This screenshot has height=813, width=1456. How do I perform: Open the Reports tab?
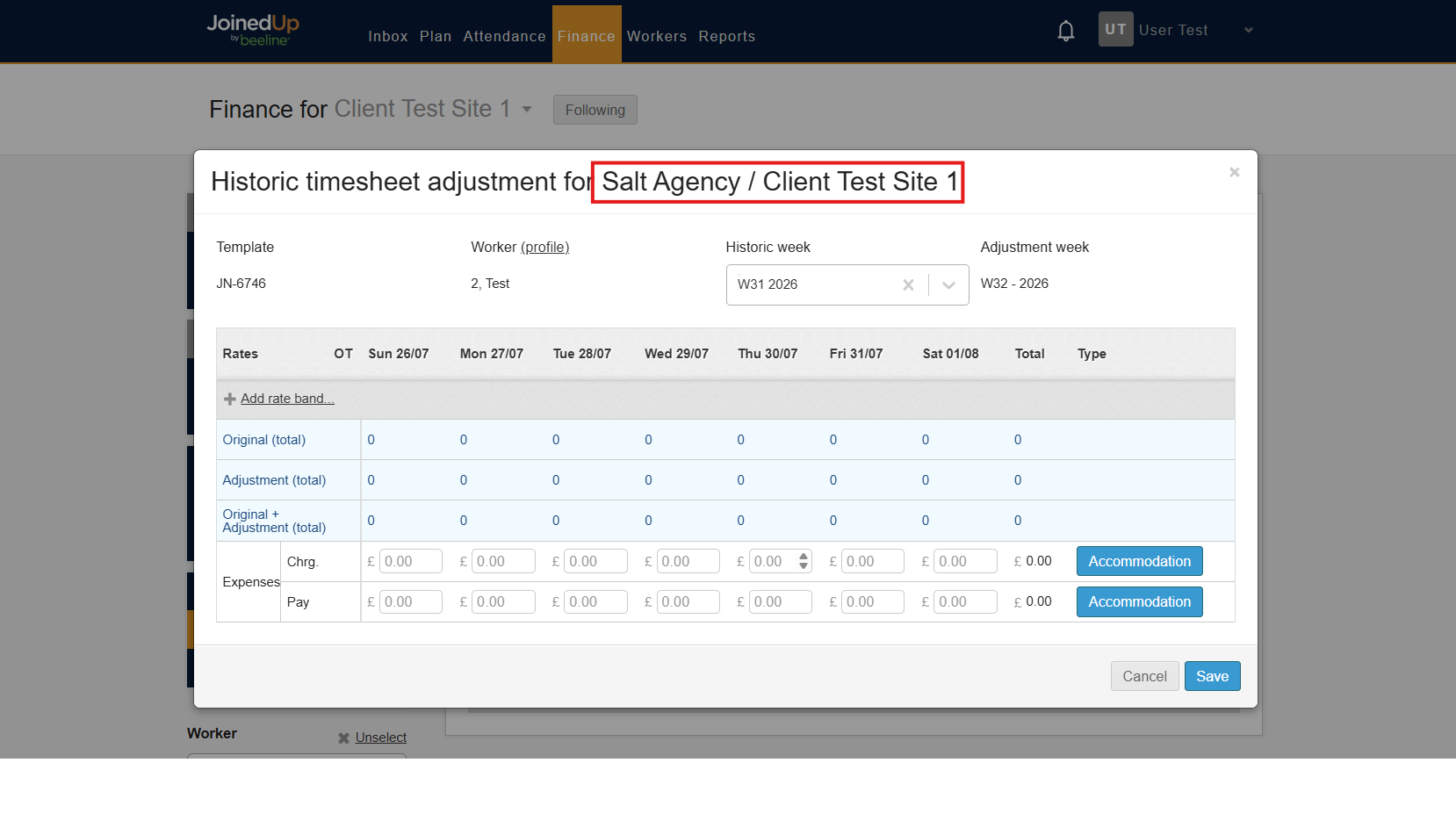727,36
